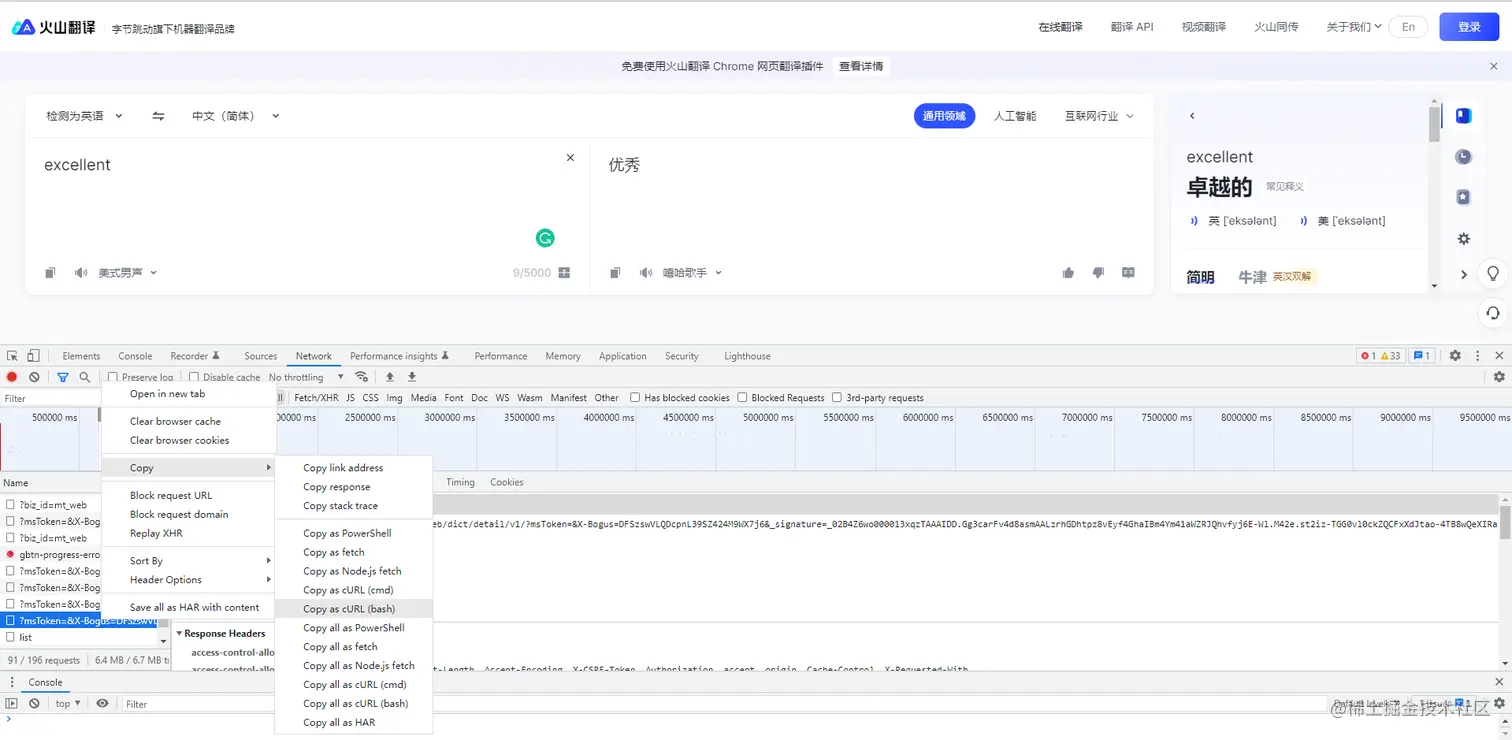Open network conditions wifi icon
The height and width of the screenshot is (740, 1512).
tap(361, 377)
